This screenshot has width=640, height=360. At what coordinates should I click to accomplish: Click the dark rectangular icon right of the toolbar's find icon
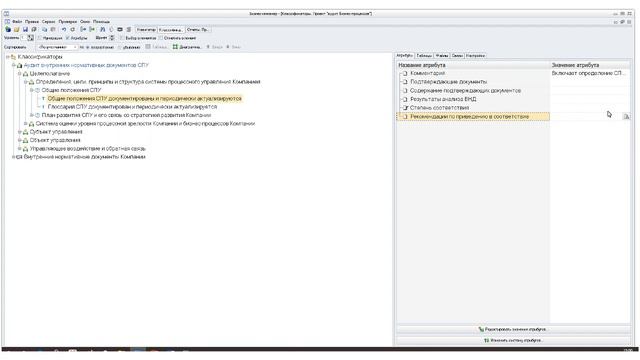tap(120, 29)
